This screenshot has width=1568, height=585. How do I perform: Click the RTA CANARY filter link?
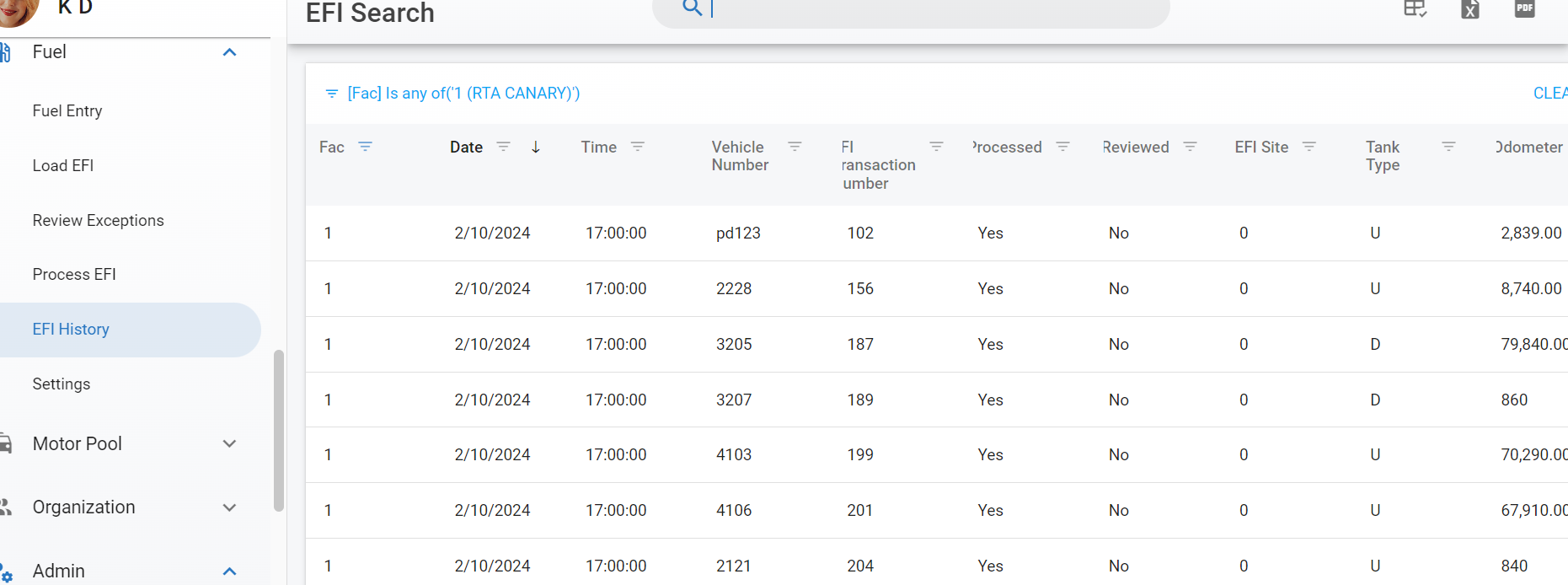[463, 93]
